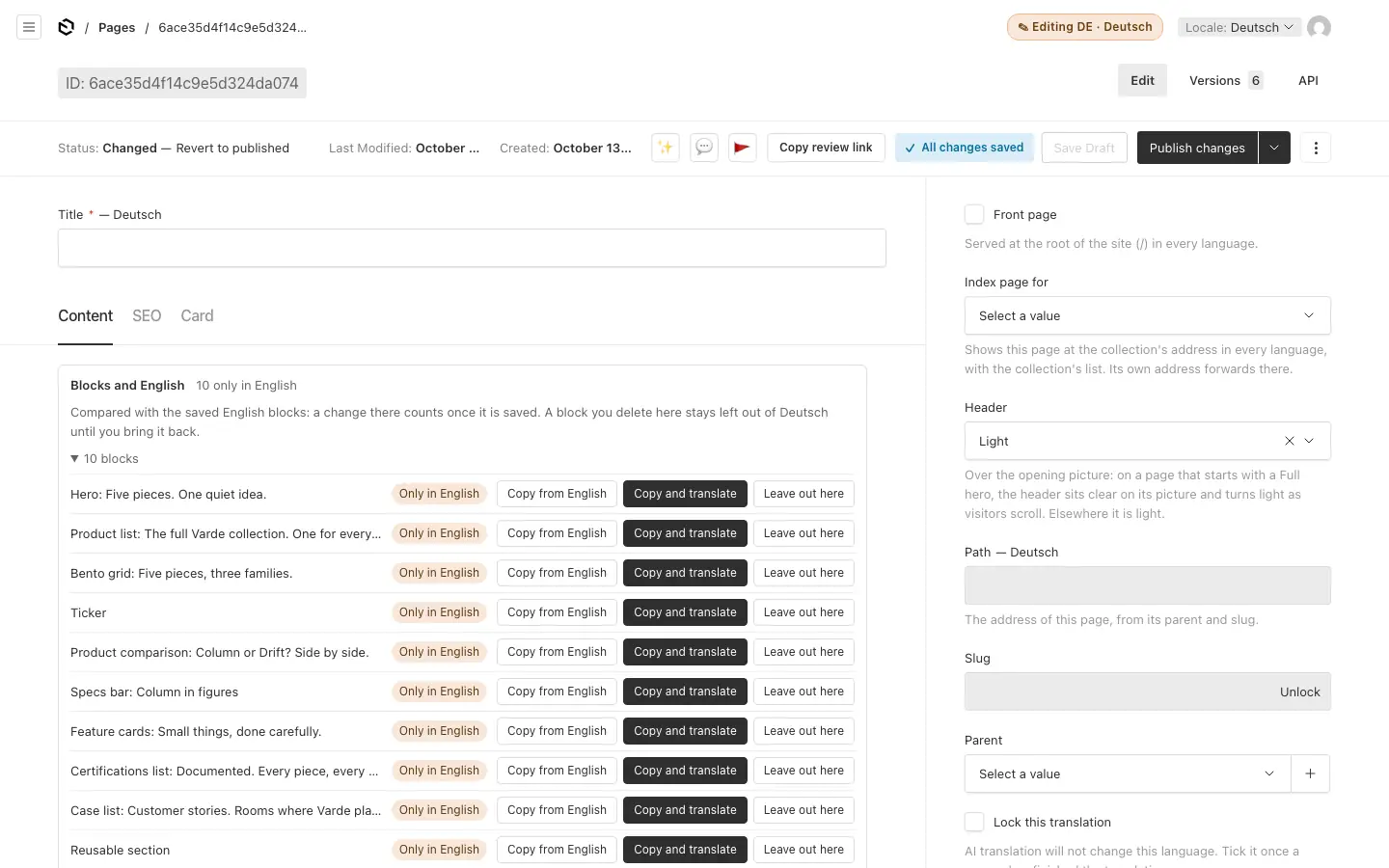
Task: Open the Locale Deutsch selector
Action: 1239,27
